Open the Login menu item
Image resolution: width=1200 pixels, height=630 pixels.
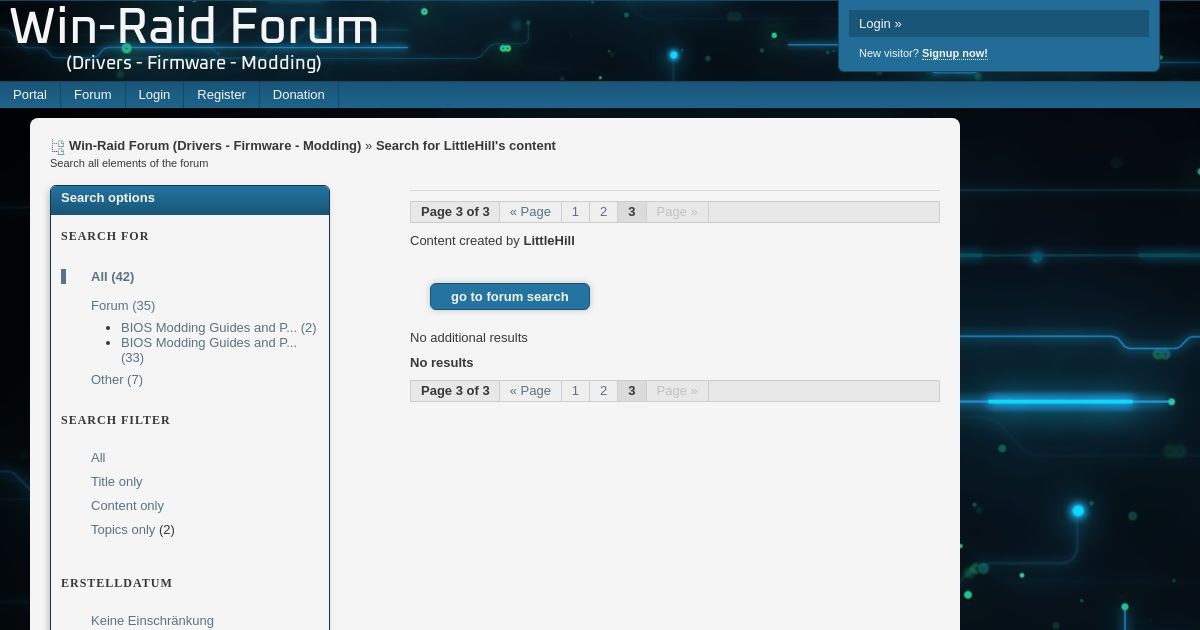coord(154,94)
